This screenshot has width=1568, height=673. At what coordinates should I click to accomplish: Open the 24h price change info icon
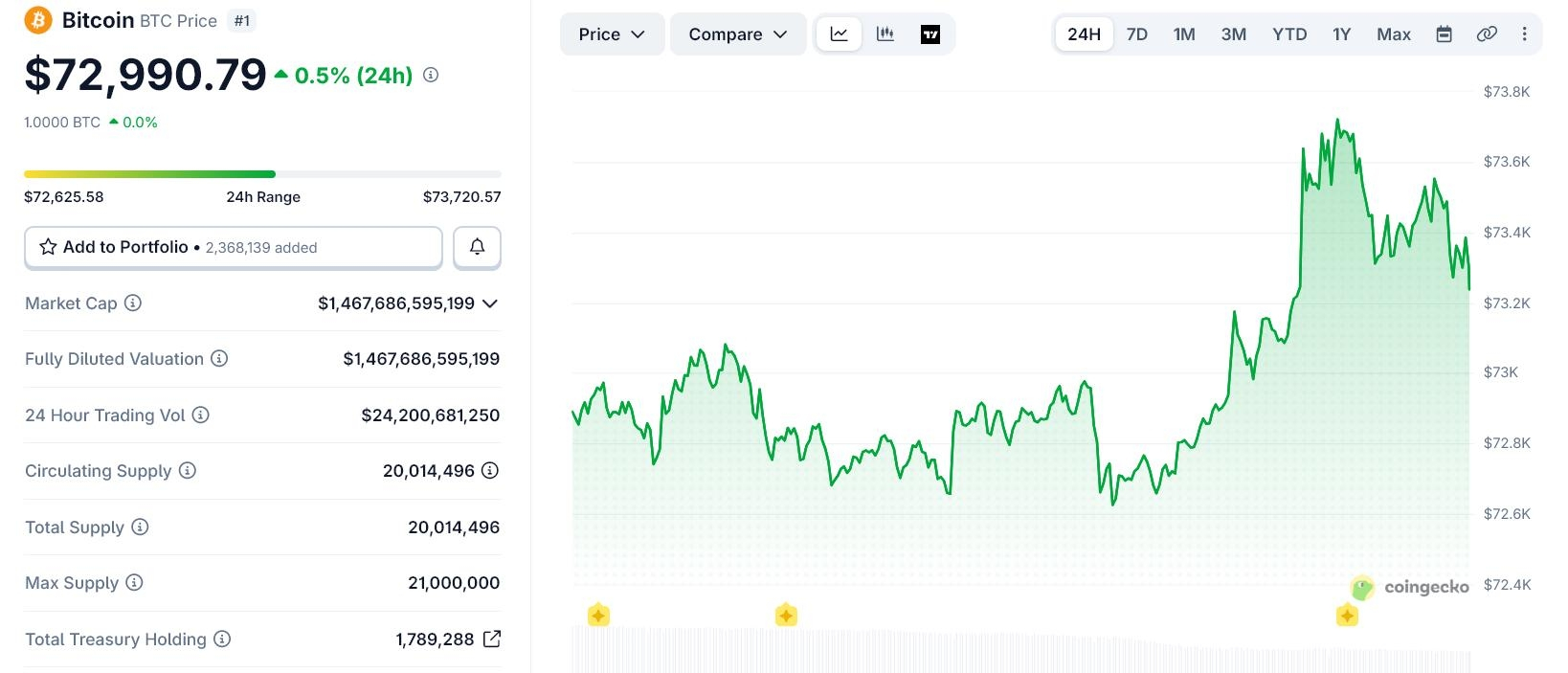431,75
